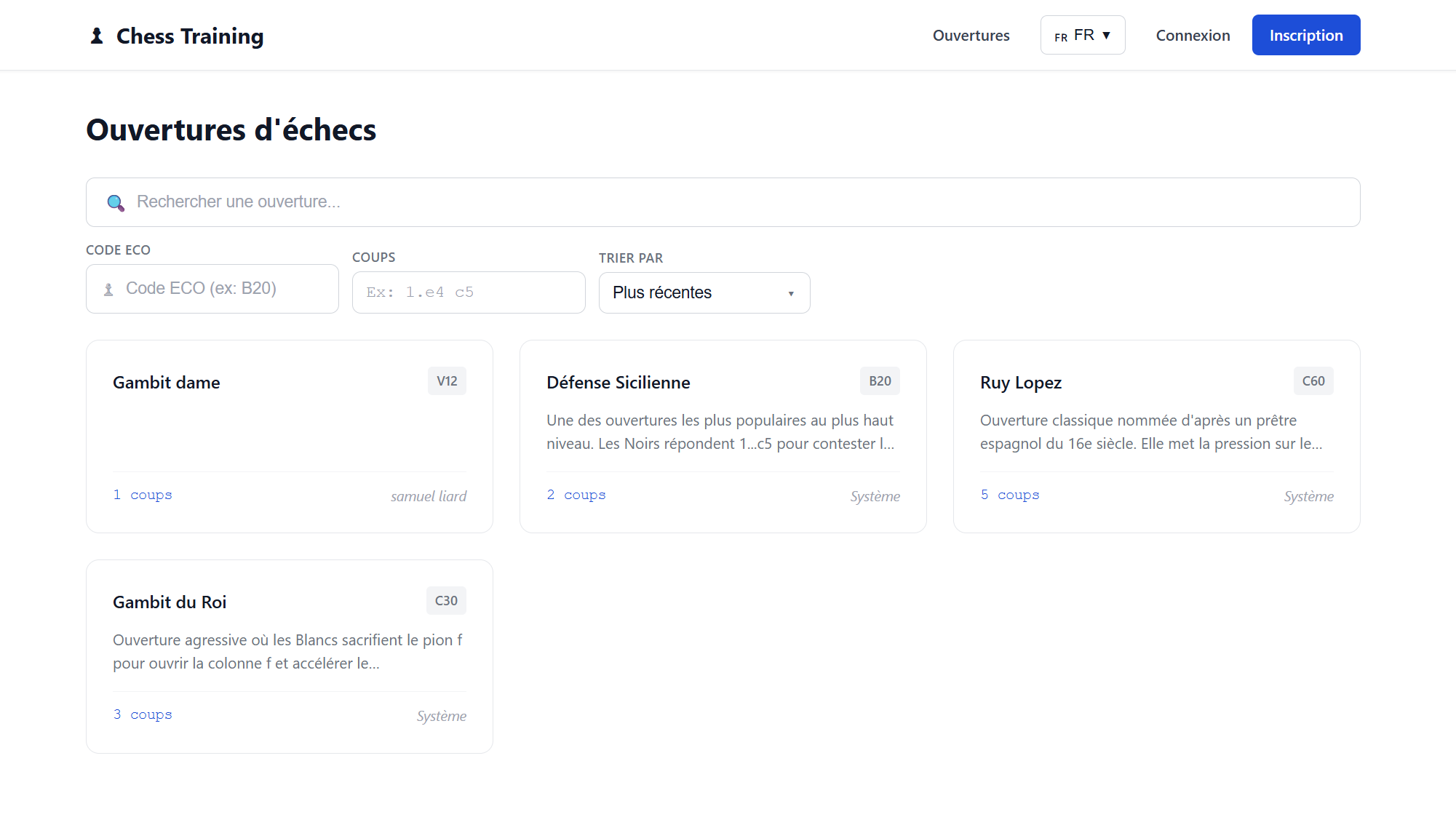
Task: Select the Défense Sicilienne opening title
Action: (618, 383)
